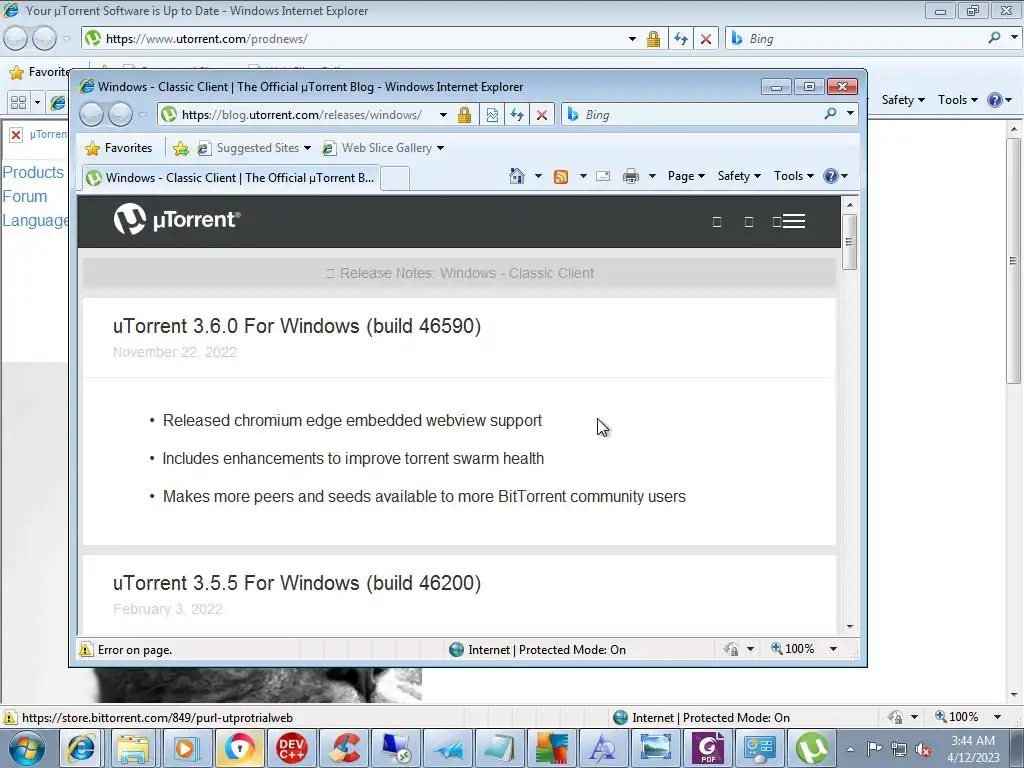Click the scroll down arrow in front window
The height and width of the screenshot is (768, 1024).
coord(850,626)
